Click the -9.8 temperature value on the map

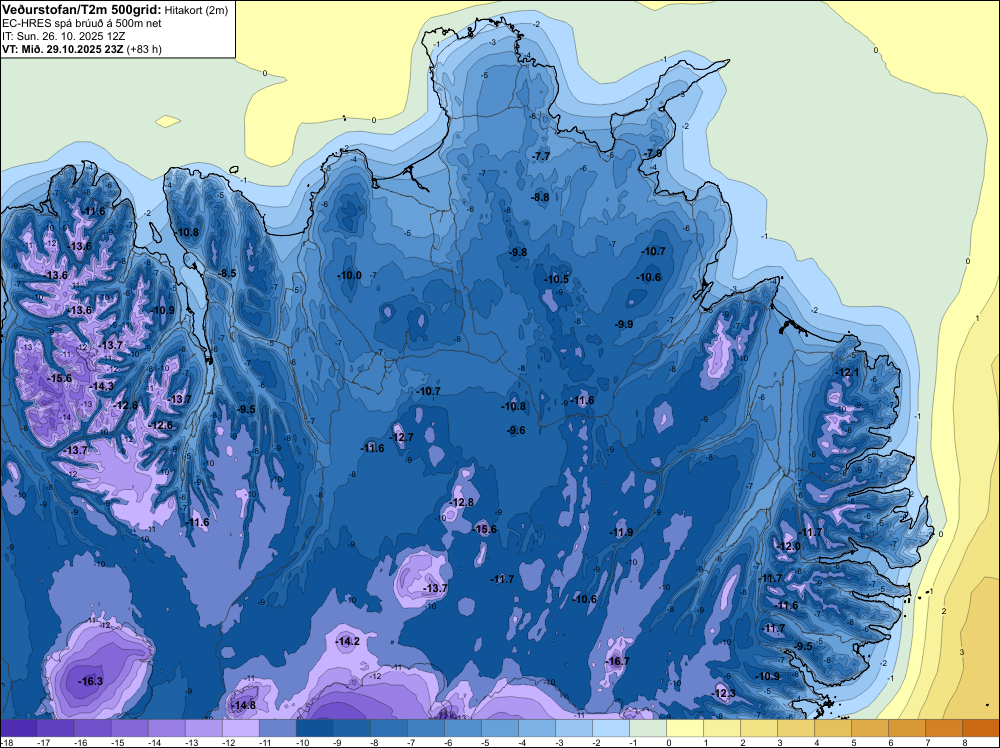pyautogui.click(x=518, y=253)
